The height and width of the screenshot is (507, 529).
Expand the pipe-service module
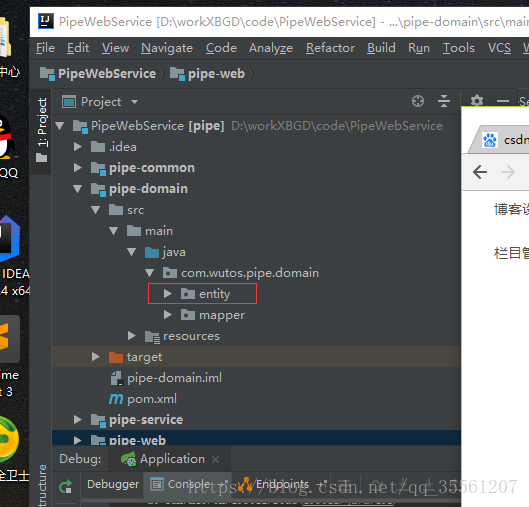[x=78, y=420]
